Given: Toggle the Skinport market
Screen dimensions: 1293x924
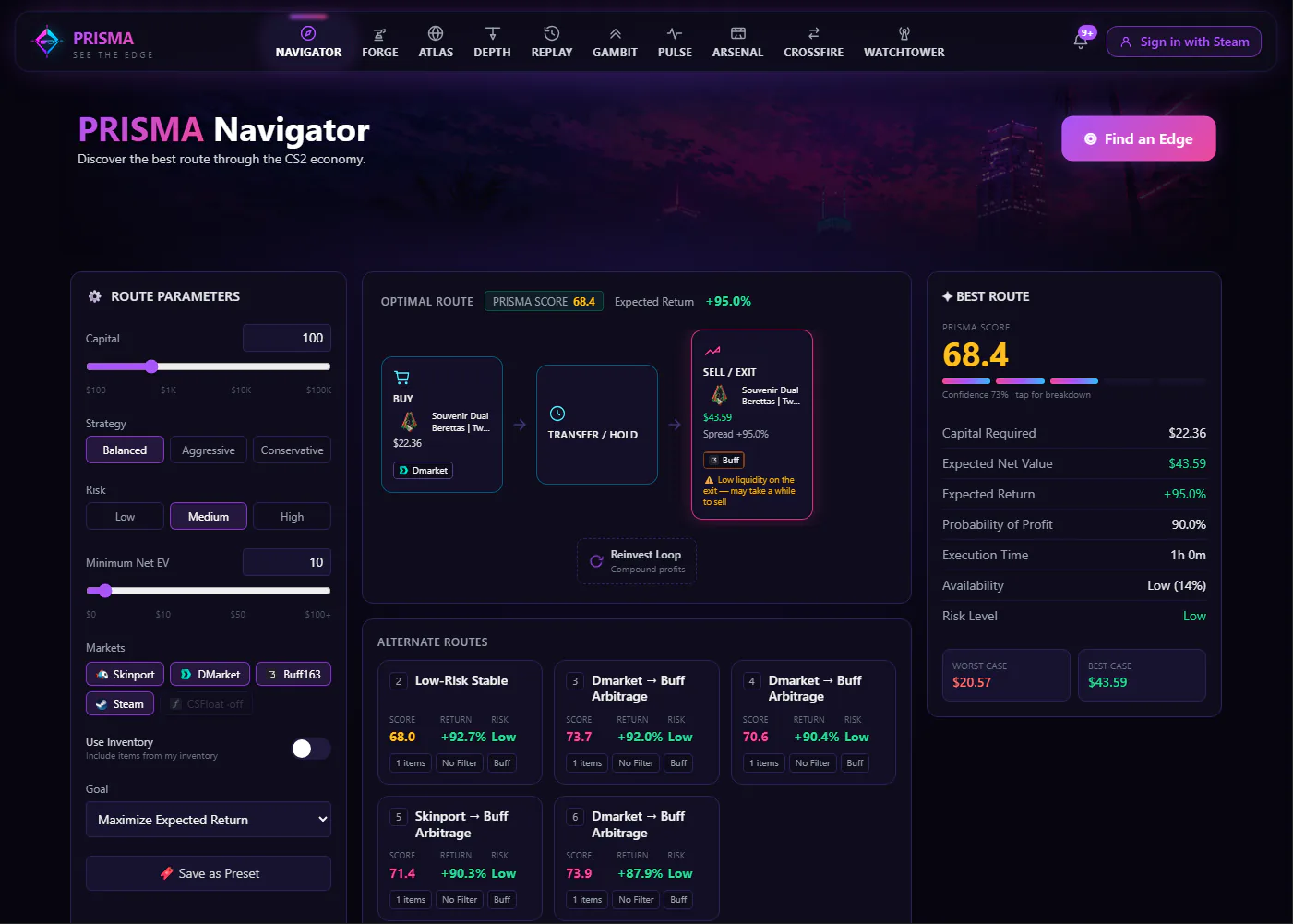Looking at the screenshot, I should pyautogui.click(x=126, y=674).
